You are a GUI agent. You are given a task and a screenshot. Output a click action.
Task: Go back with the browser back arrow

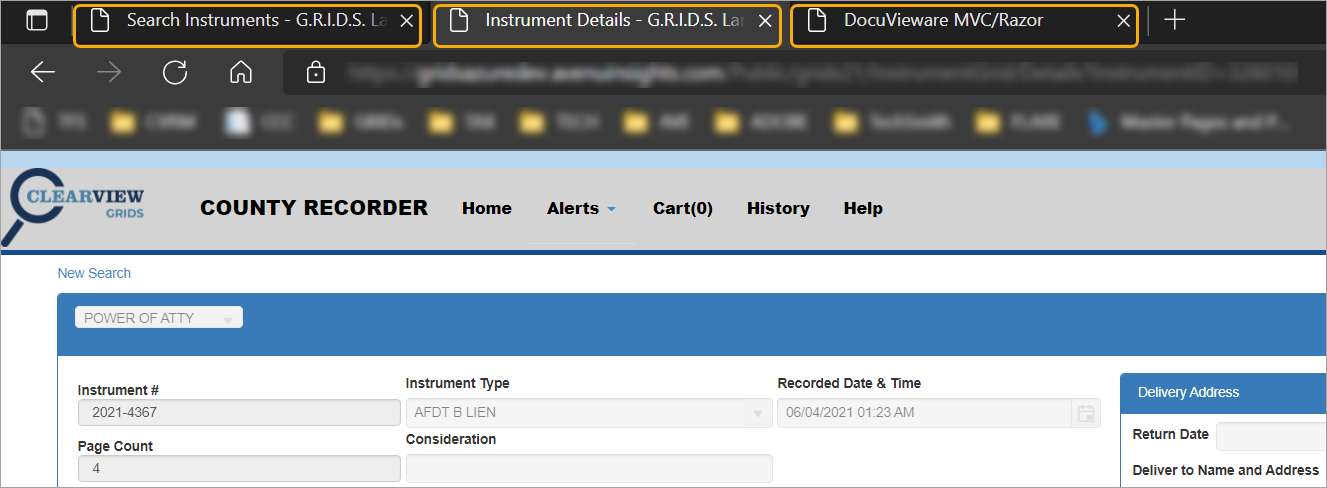click(x=42, y=72)
